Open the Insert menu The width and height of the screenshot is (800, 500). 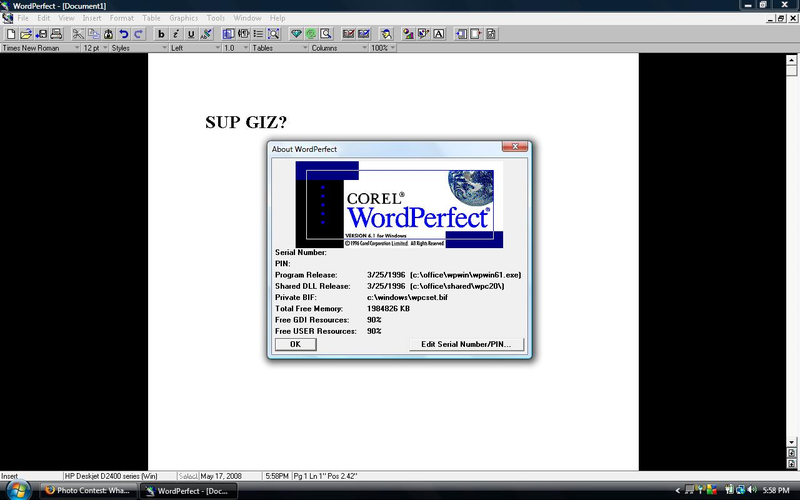click(92, 18)
